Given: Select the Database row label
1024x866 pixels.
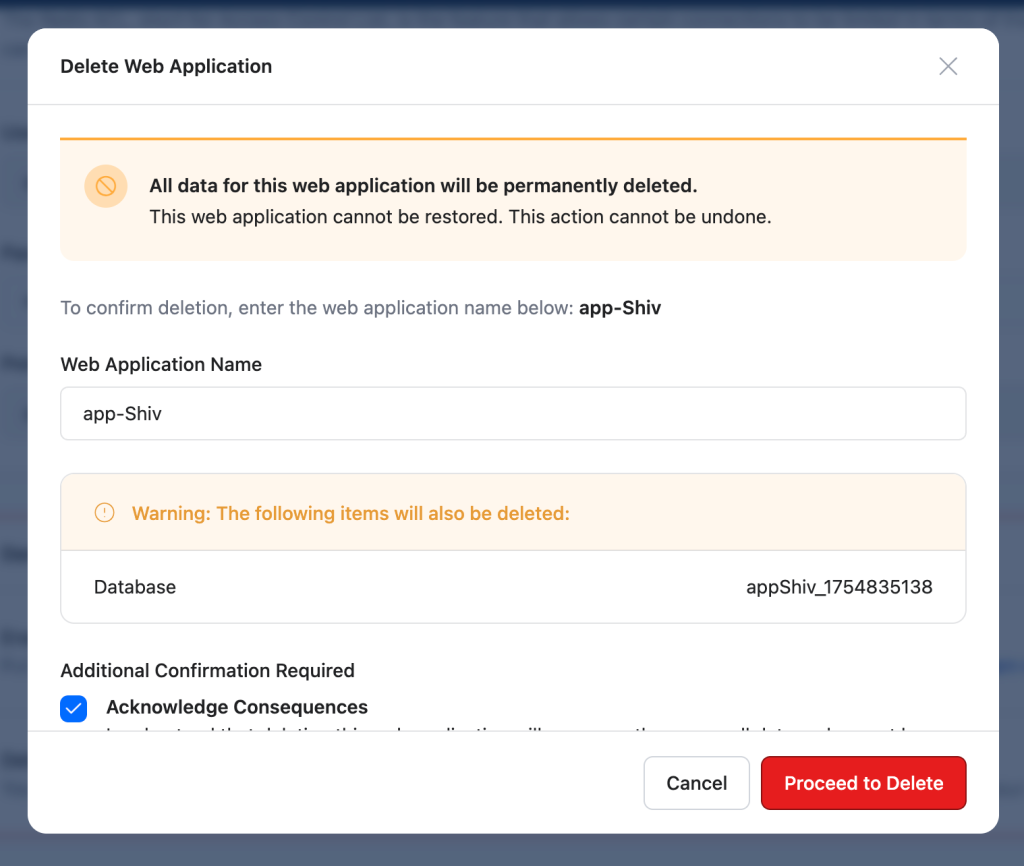Looking at the screenshot, I should point(135,587).
